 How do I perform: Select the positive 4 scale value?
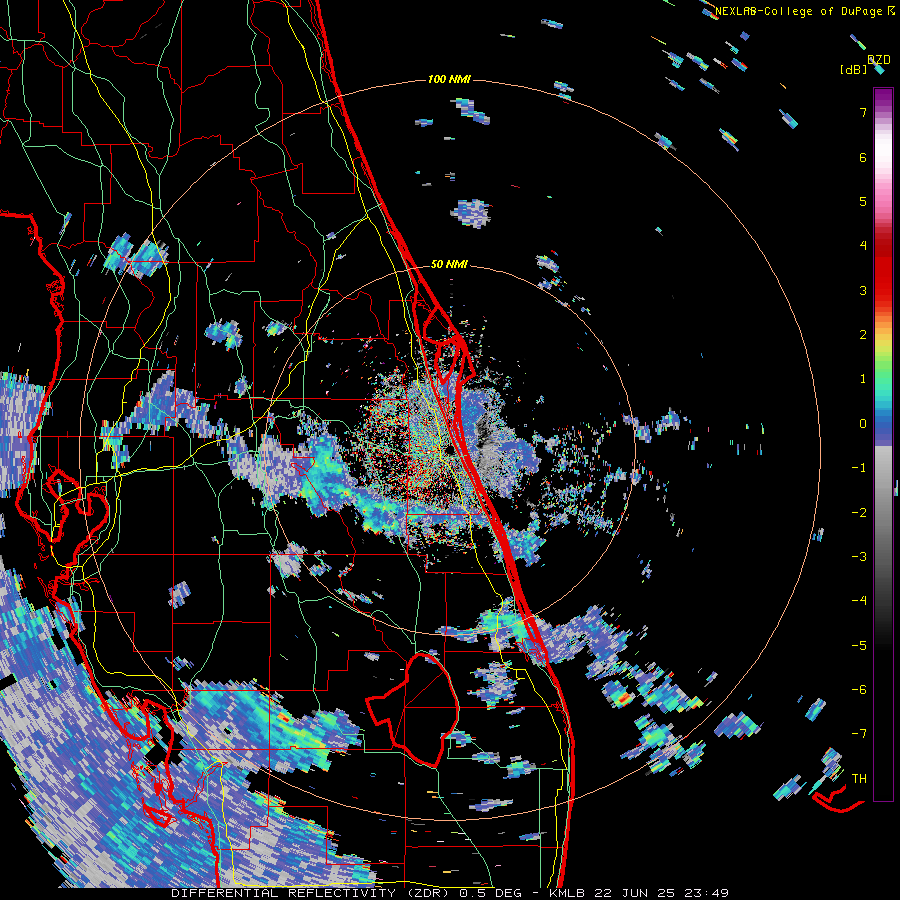point(863,246)
